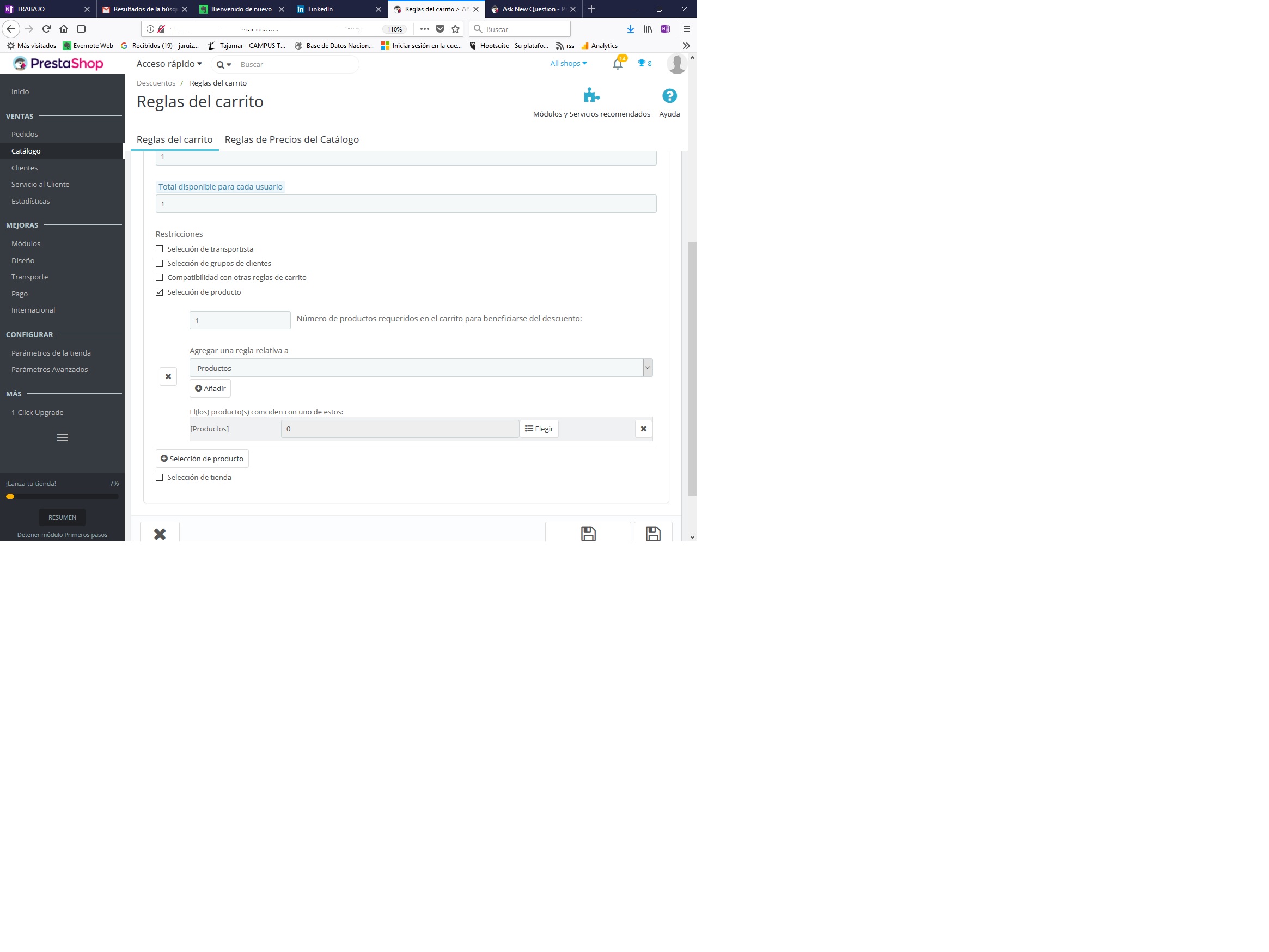The height and width of the screenshot is (952, 1269).
Task: Check Selección de grupos de clientes
Action: point(160,264)
